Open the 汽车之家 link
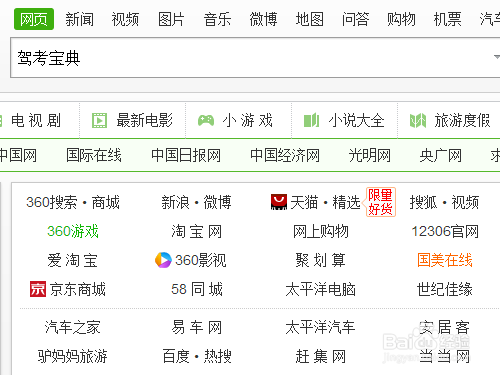500x375 pixels. click(x=72, y=327)
